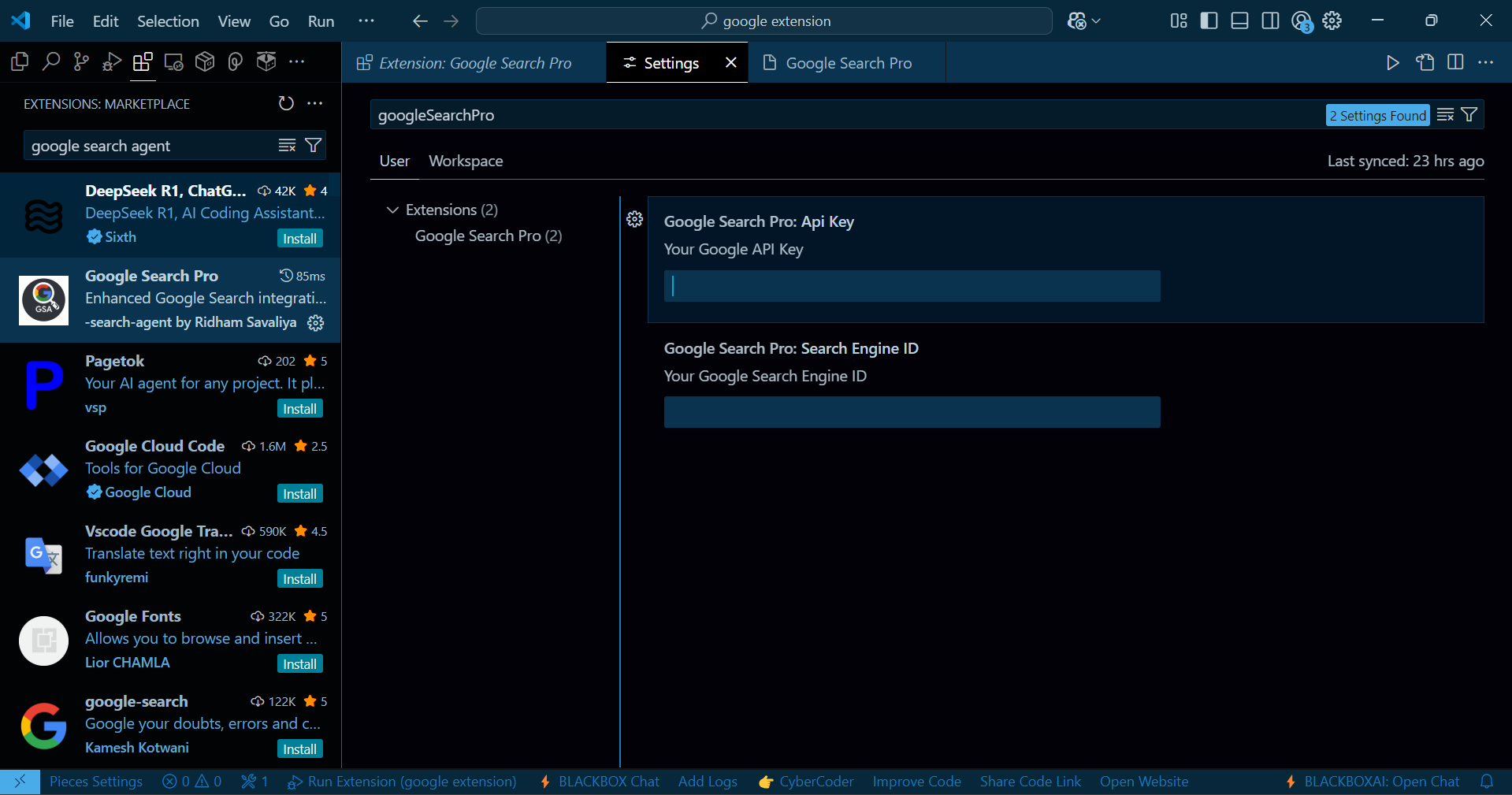Open Copilot dropdown arrow in title bar
Viewport: 1512px width, 795px height.
(1096, 21)
